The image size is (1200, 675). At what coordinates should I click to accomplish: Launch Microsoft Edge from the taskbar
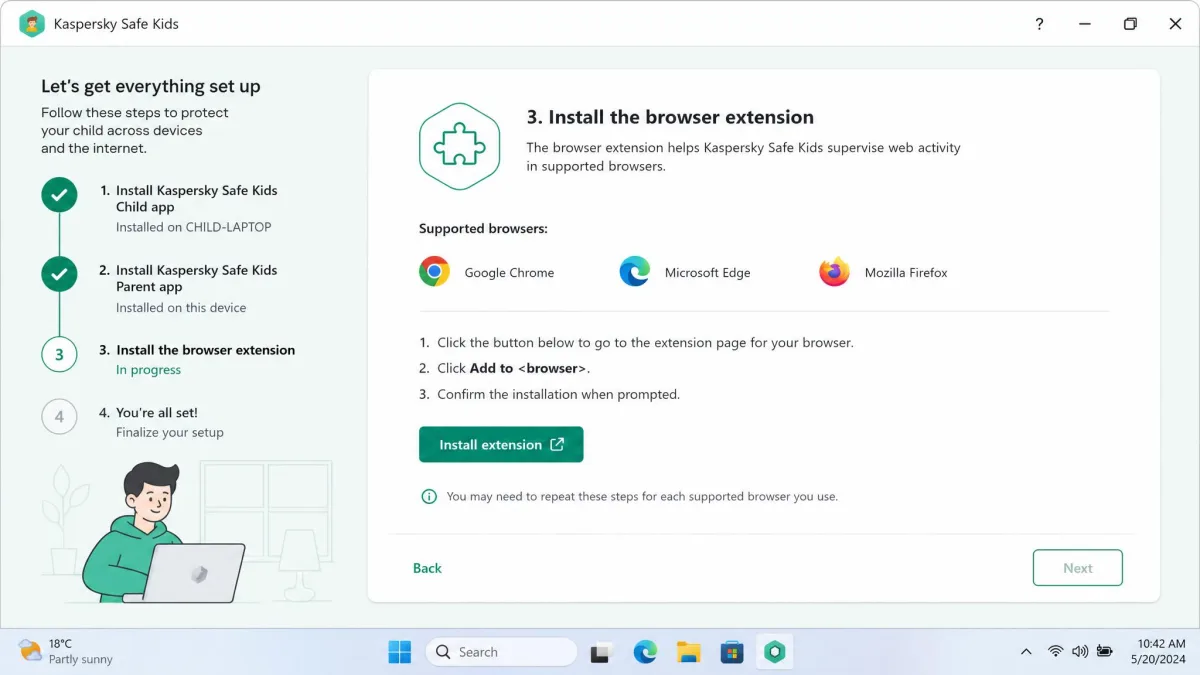[645, 652]
